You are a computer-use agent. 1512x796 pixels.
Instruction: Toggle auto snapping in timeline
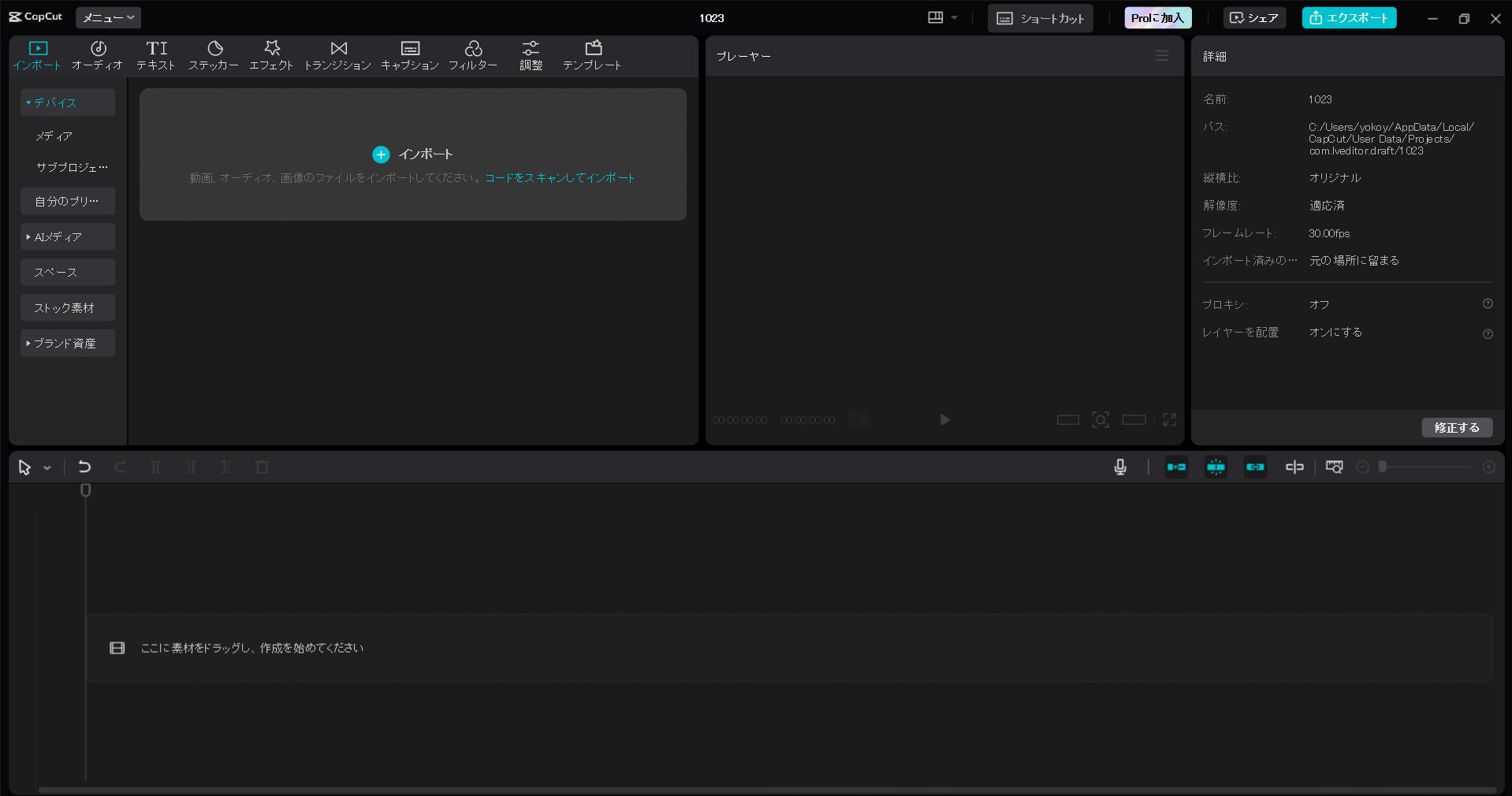(1216, 467)
